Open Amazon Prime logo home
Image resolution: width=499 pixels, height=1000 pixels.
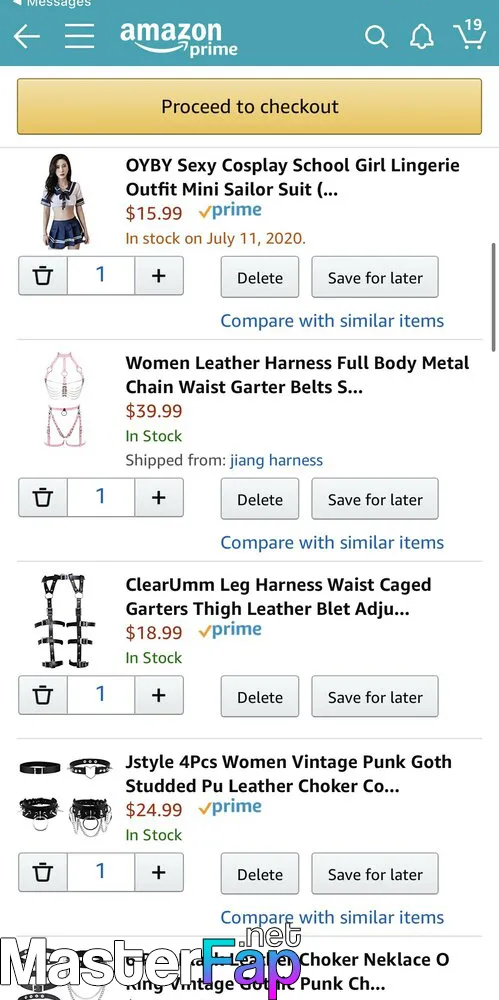click(179, 38)
